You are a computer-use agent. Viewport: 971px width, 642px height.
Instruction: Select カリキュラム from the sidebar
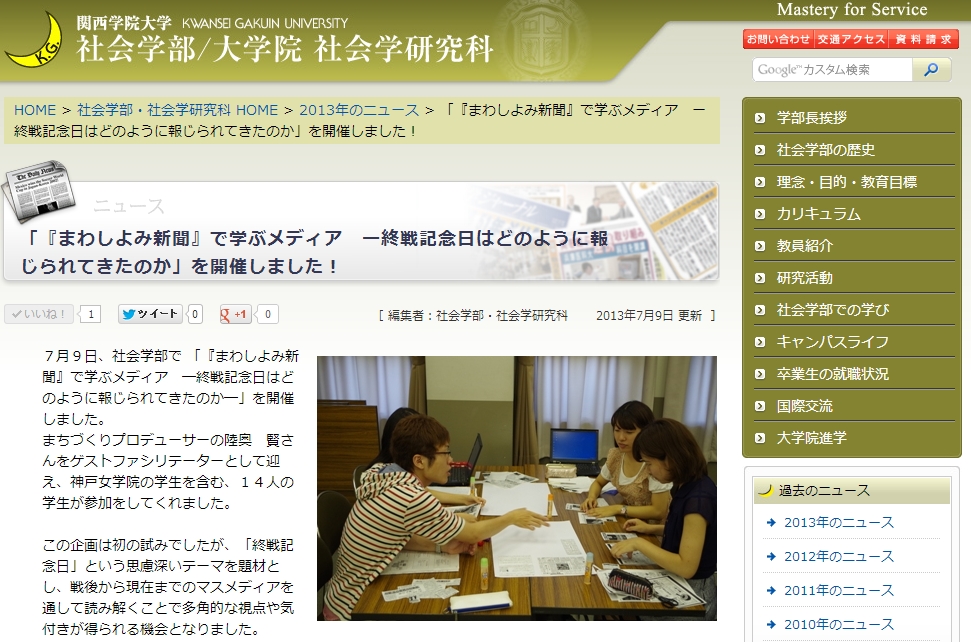coord(818,214)
